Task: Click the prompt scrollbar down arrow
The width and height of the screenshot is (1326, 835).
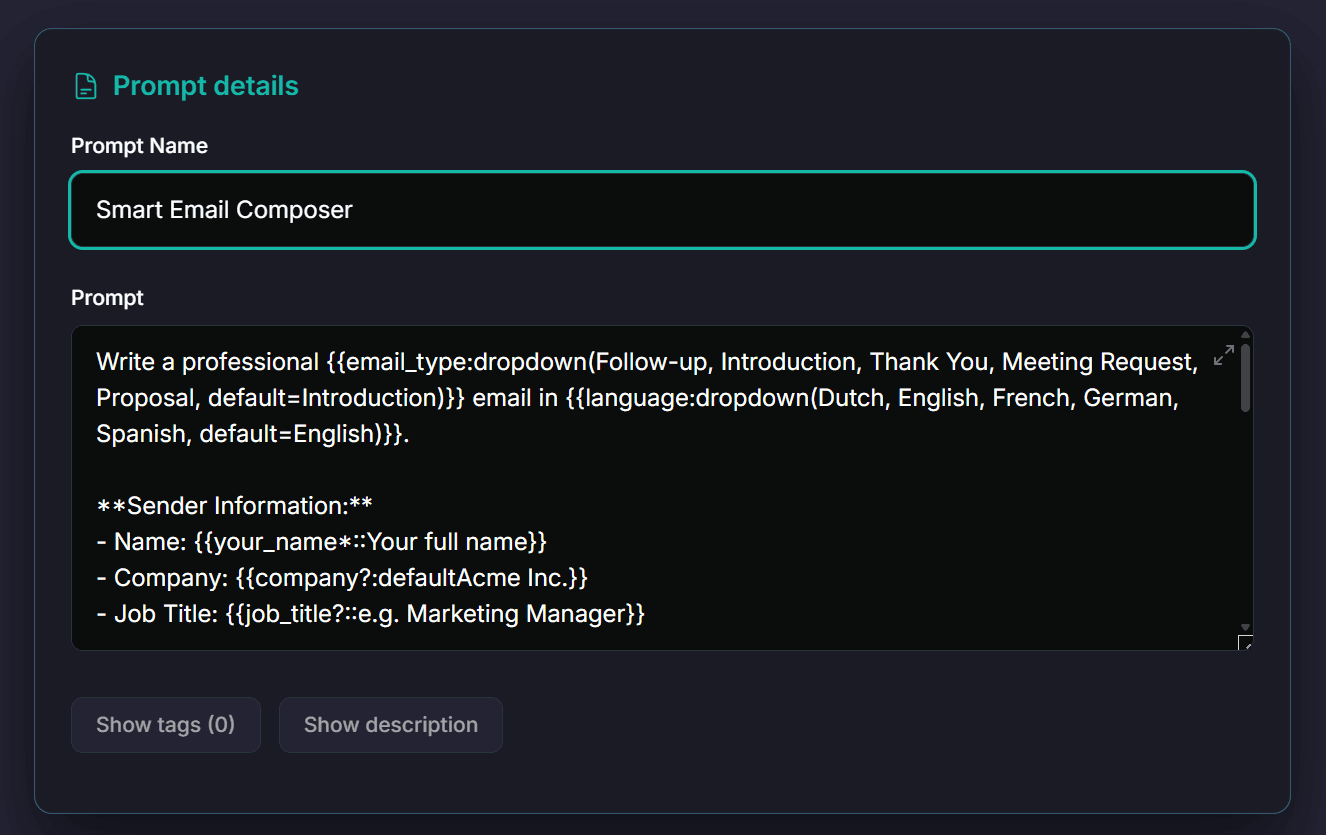Action: (1245, 626)
